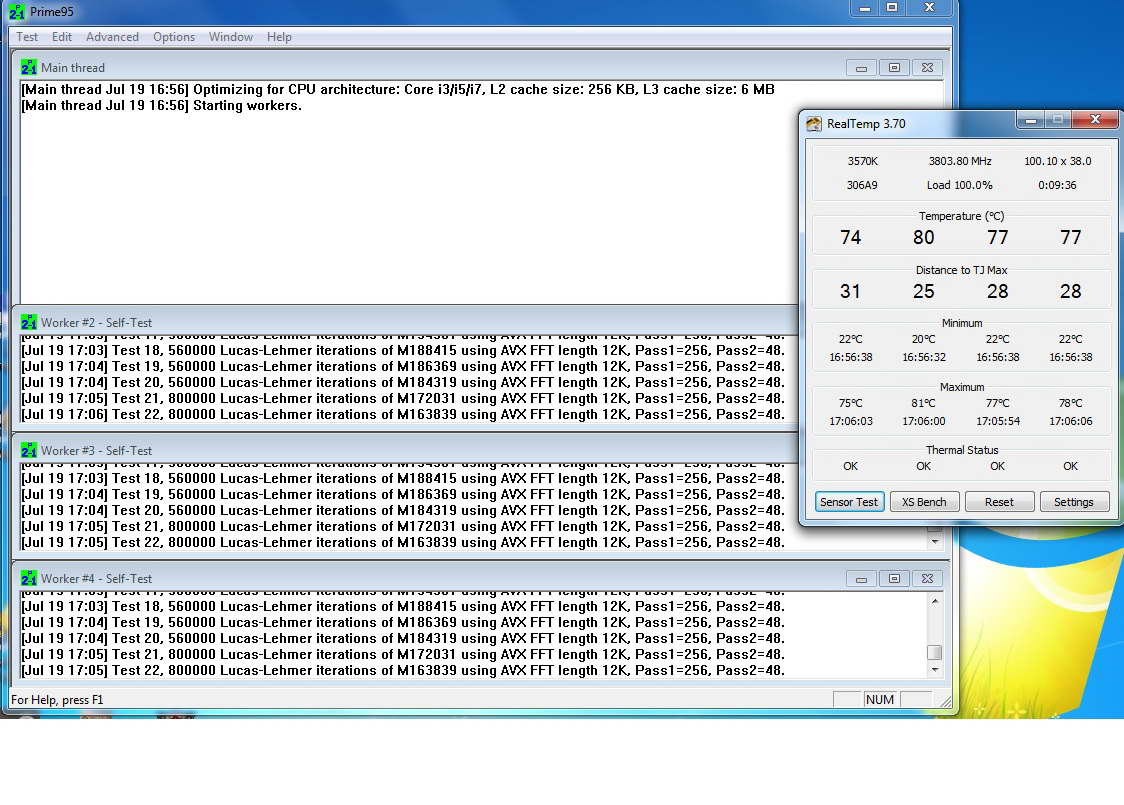
Task: Click 'For Help, press F1' status text
Action: (57, 700)
